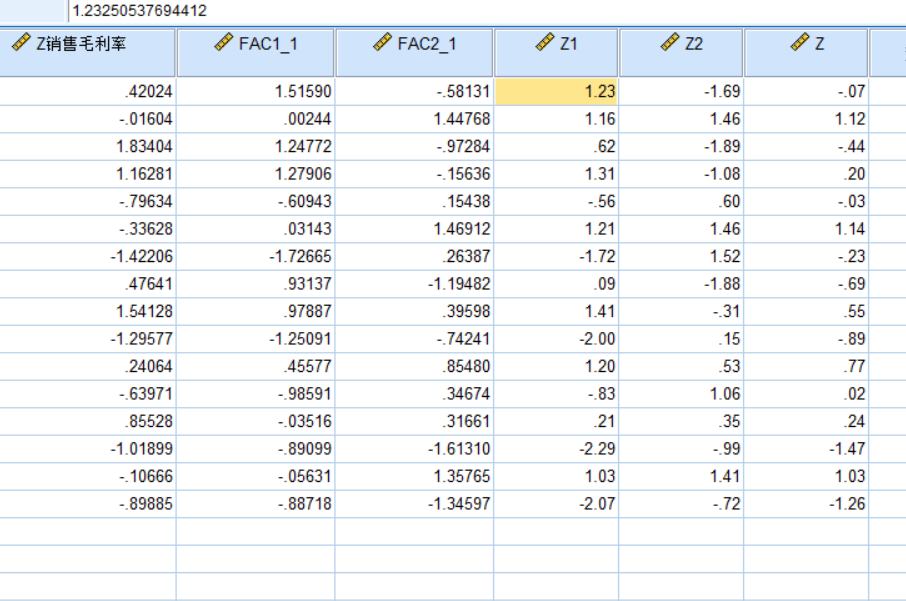The width and height of the screenshot is (906, 601).
Task: Select FAC2_1 cell -1.19482
Action: (414, 284)
